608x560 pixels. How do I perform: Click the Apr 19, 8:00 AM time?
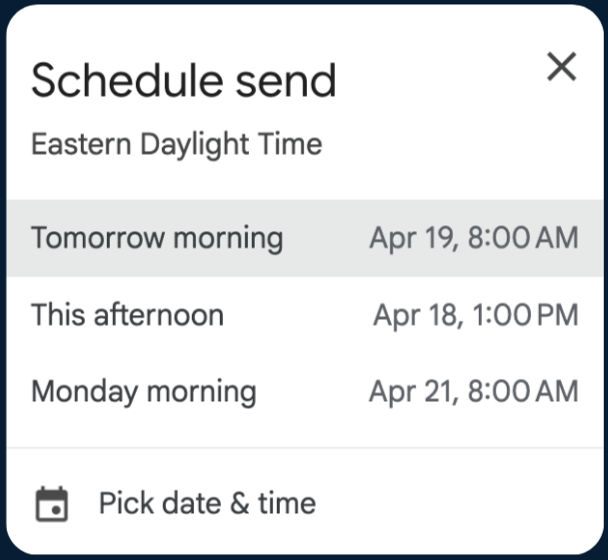coord(474,238)
